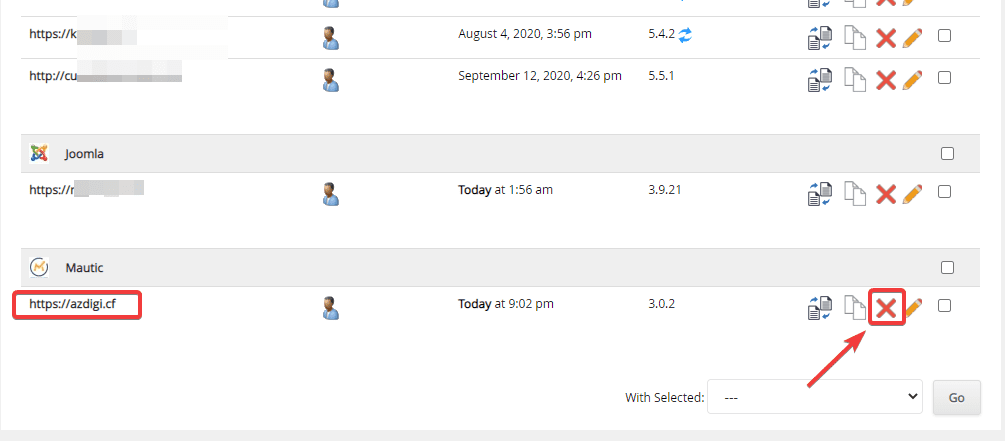This screenshot has width=1005, height=441.
Task: Delete the Joomla installation with red X
Action: pos(885,193)
